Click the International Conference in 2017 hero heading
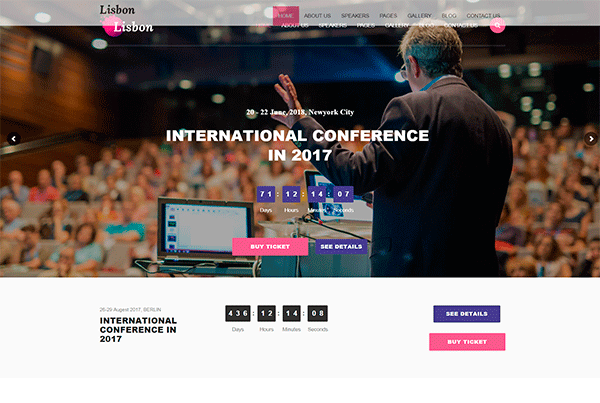Screen dimensions: 600x403 coord(297,145)
